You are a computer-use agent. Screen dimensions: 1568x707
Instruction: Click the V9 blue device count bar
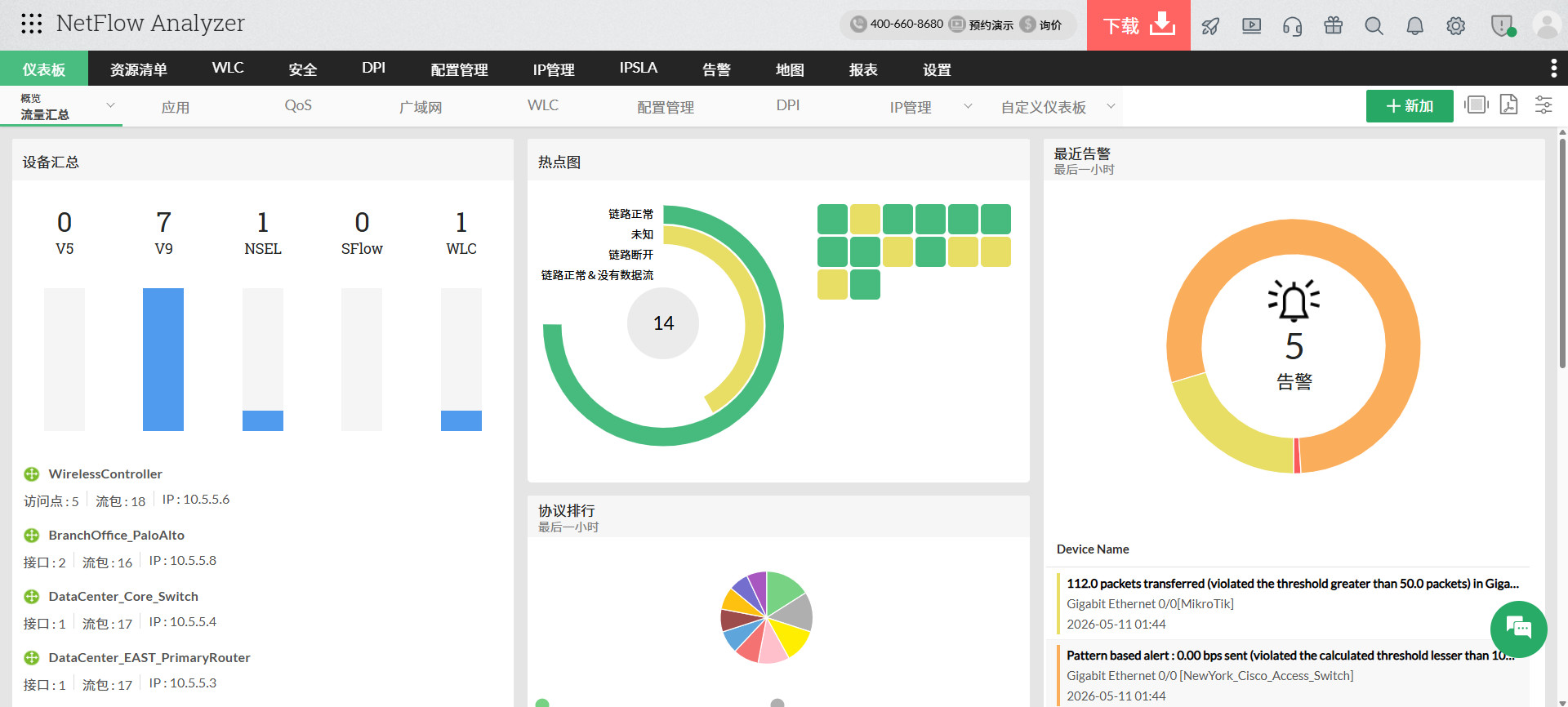point(163,359)
